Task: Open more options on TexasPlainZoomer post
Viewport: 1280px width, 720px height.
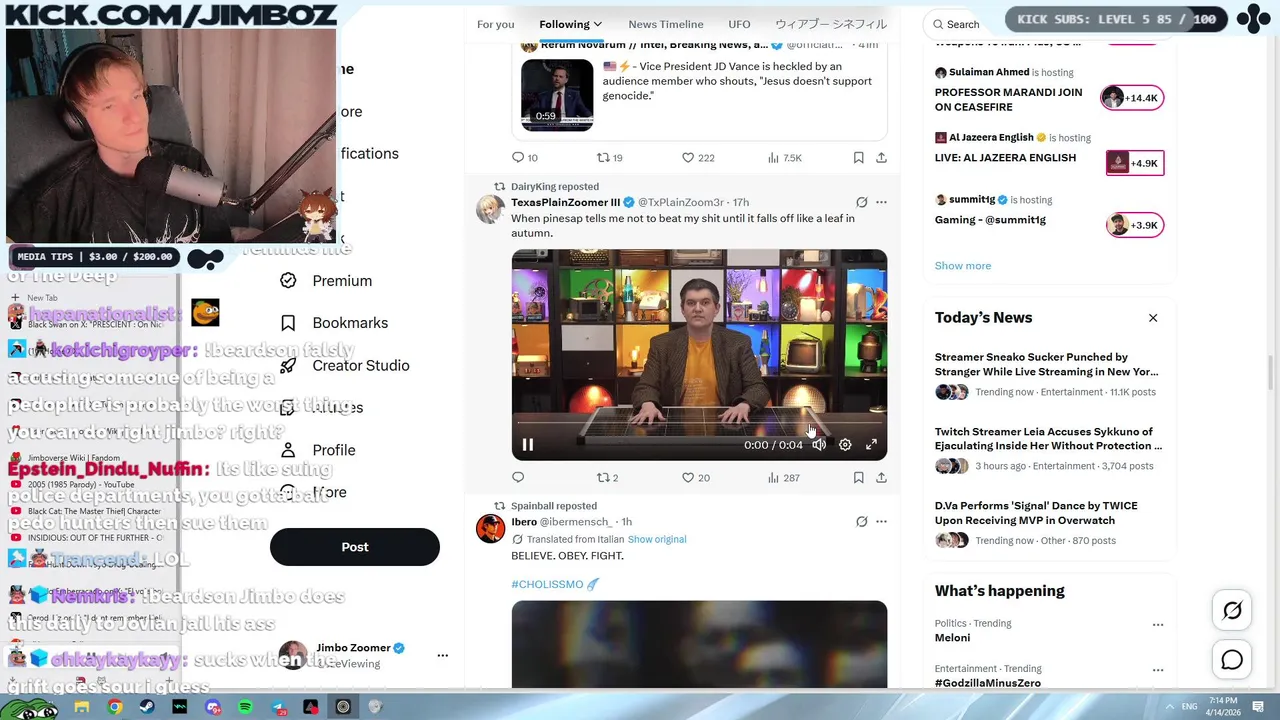Action: click(x=881, y=202)
